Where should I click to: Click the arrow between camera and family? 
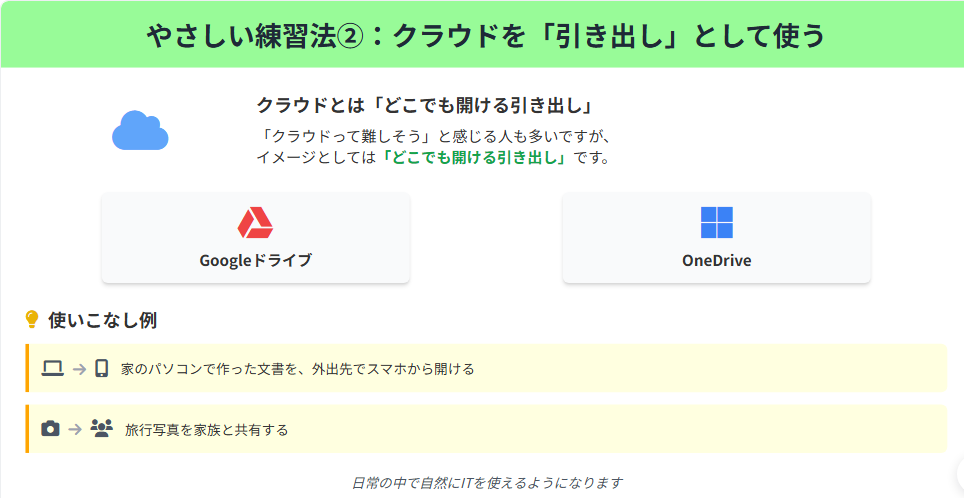pos(75,429)
